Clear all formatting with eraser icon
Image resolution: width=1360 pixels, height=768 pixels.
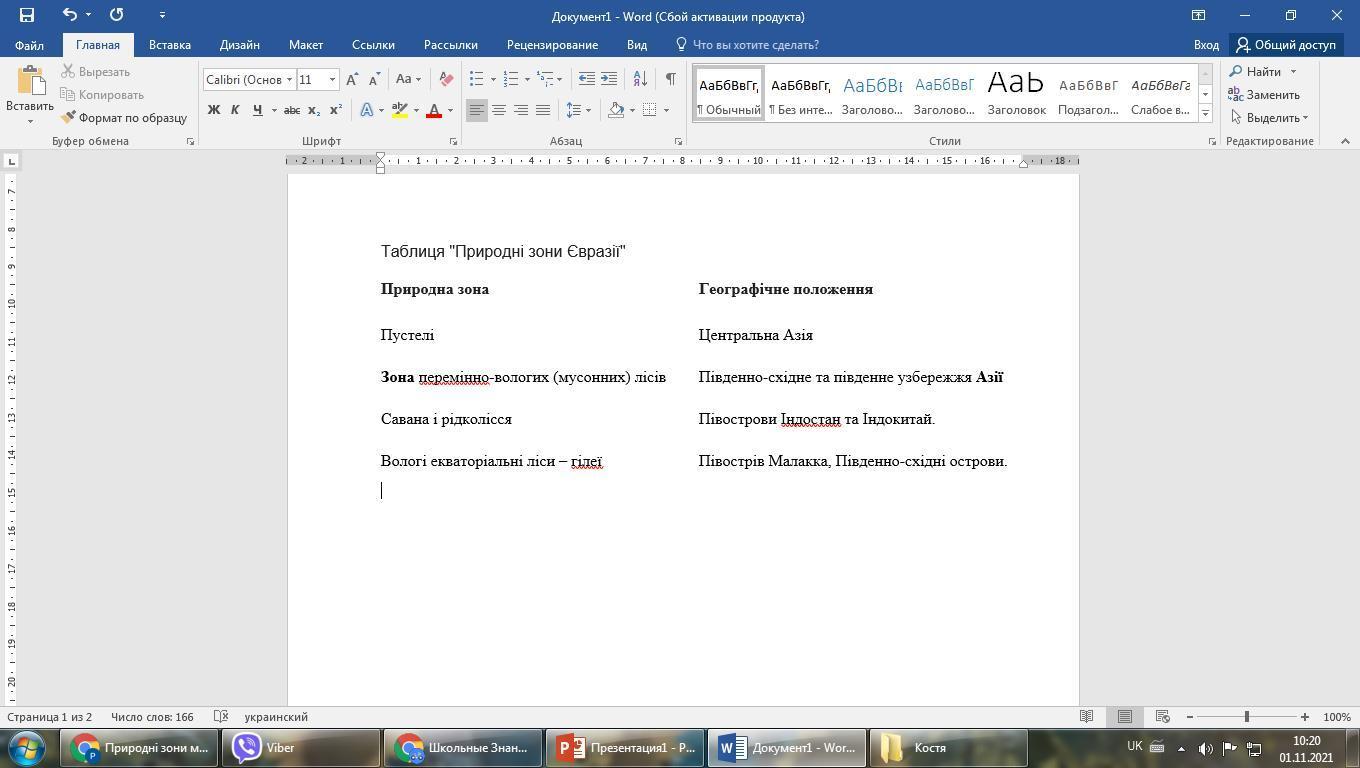click(446, 79)
